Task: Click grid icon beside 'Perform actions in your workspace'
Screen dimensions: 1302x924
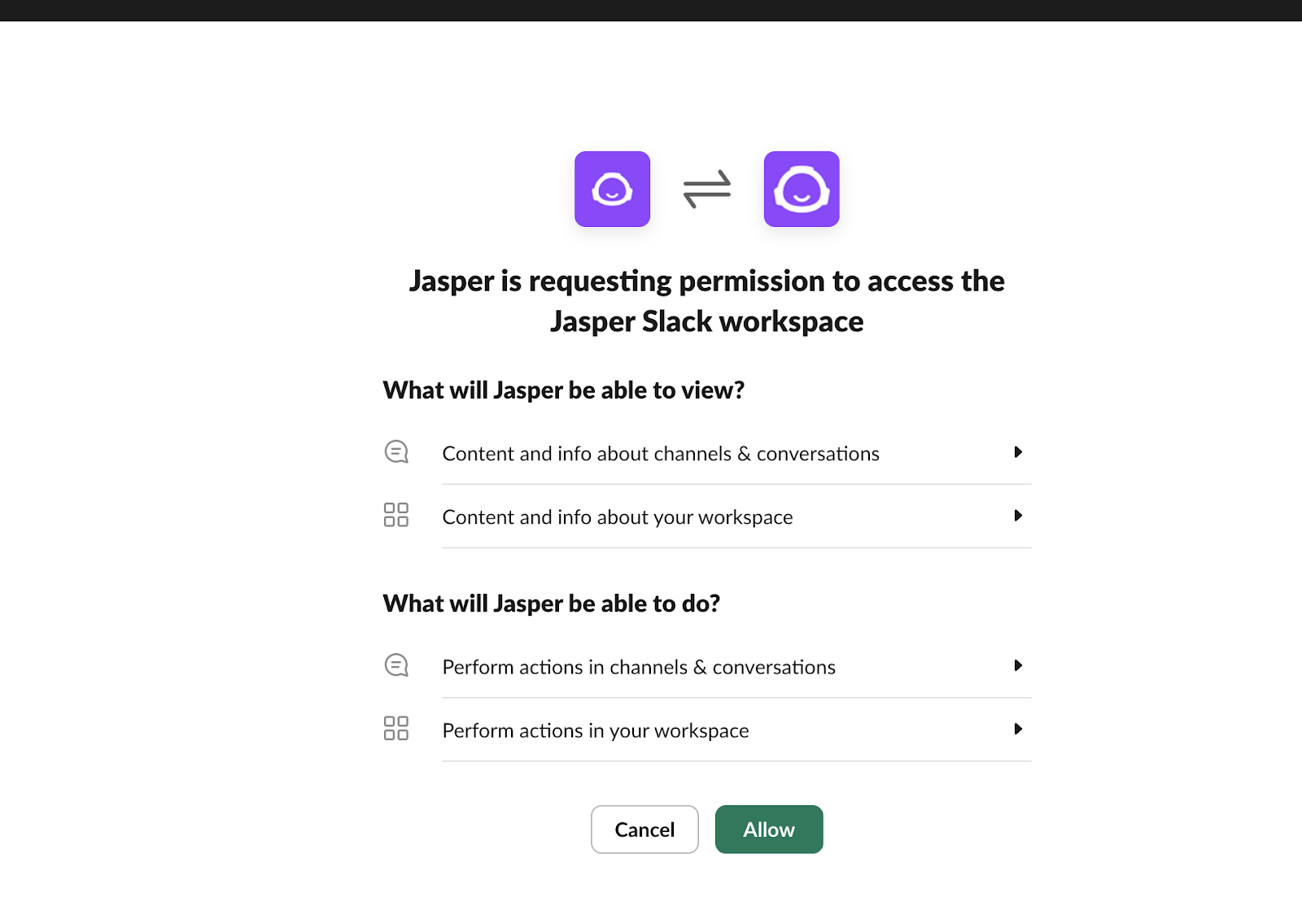Action: point(396,728)
